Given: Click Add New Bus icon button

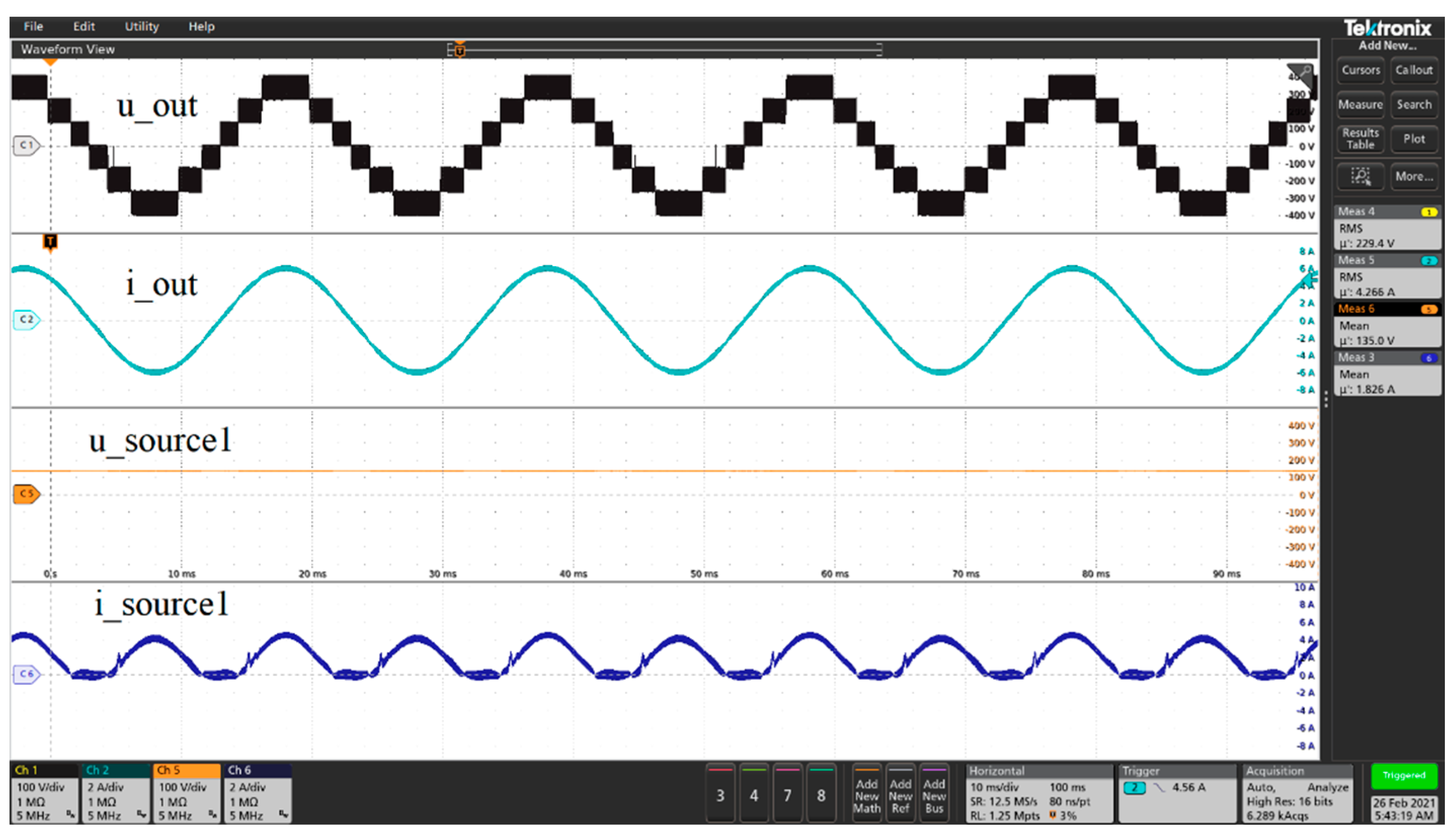Looking at the screenshot, I should pos(934,795).
